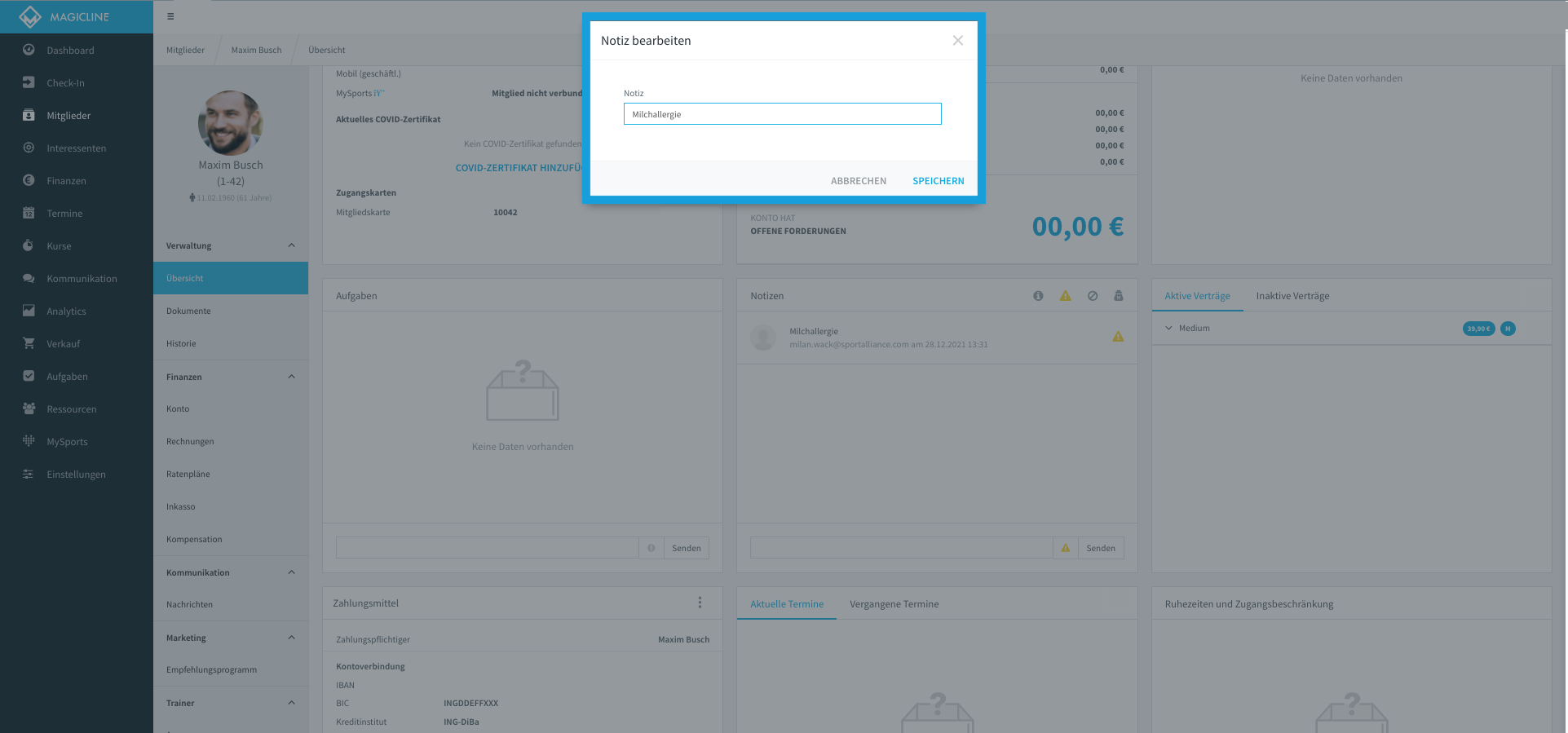Click the Milchallergie note entry text
1568x733 pixels.
[813, 332]
